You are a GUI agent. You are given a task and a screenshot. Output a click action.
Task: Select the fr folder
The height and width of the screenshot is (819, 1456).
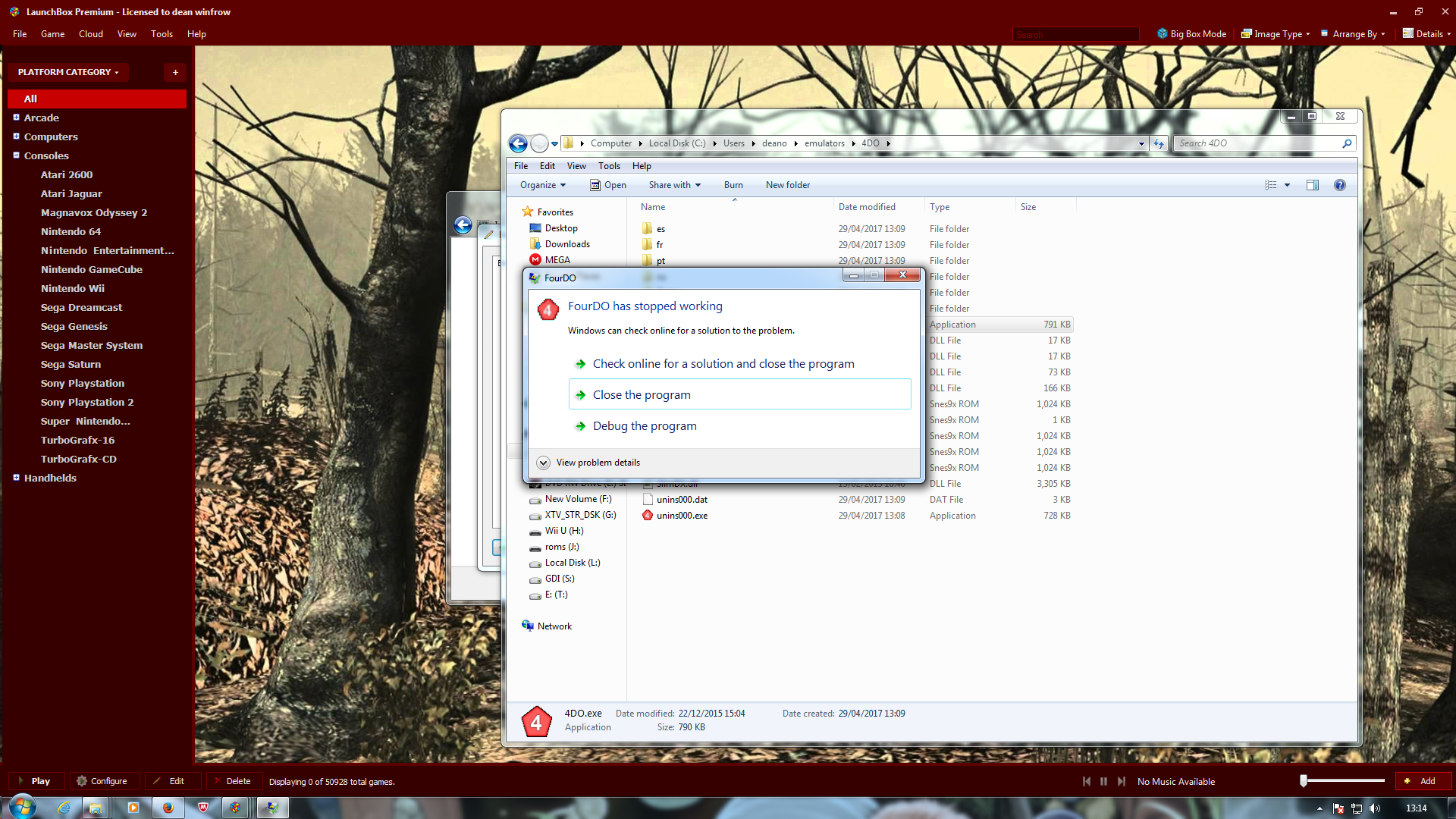point(660,245)
